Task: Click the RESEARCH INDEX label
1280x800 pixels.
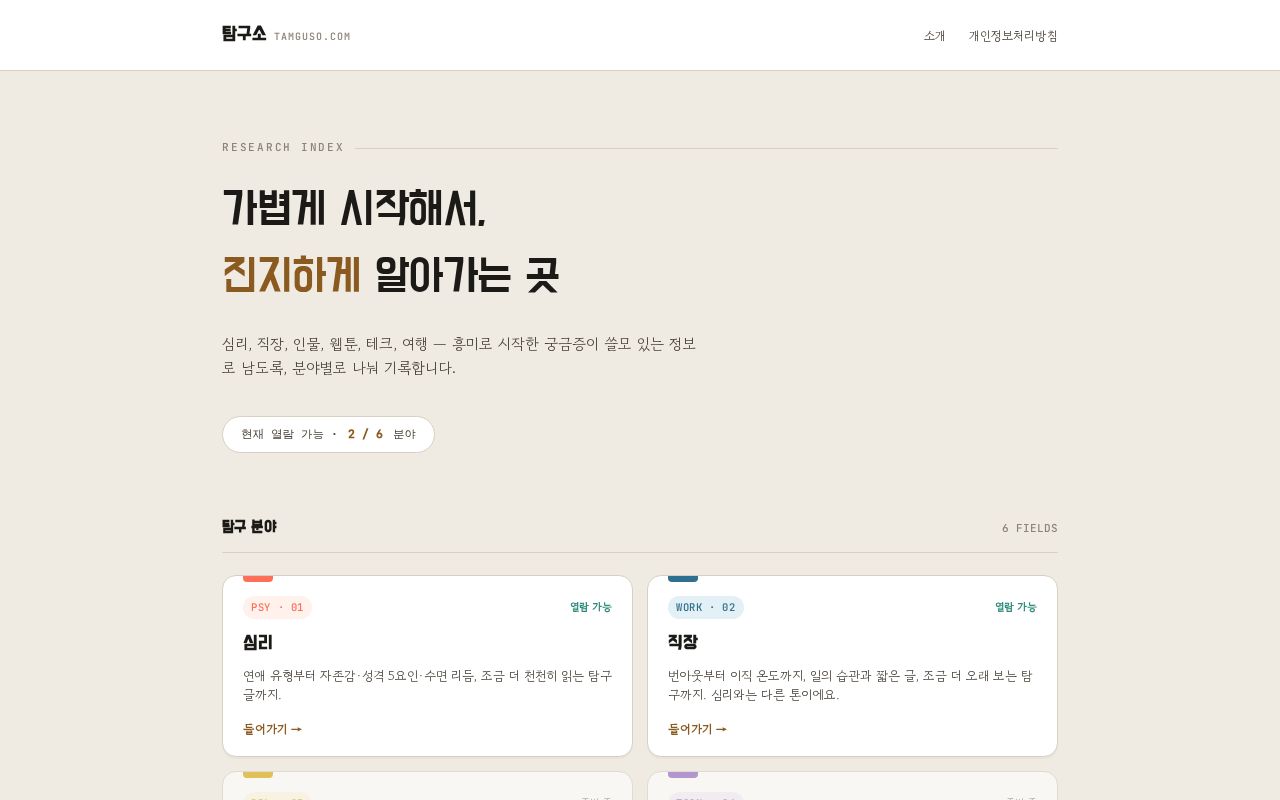Action: [x=283, y=148]
